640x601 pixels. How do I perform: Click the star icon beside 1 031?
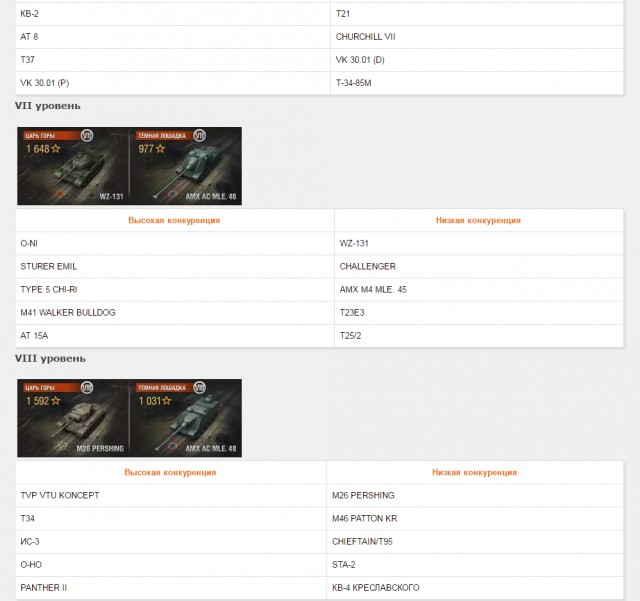pyautogui.click(x=167, y=401)
